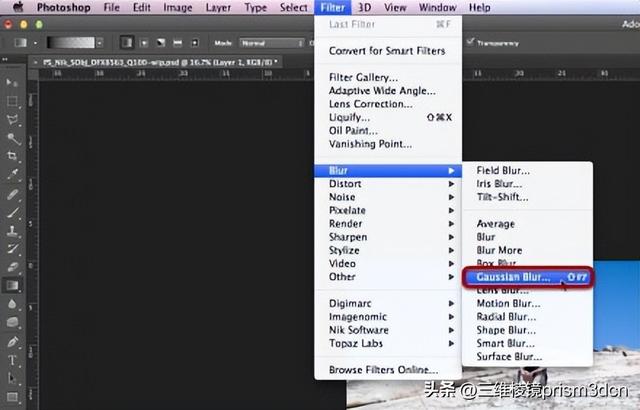Image resolution: width=640 pixels, height=410 pixels.
Task: Select the Pen tool
Action: click(12, 341)
